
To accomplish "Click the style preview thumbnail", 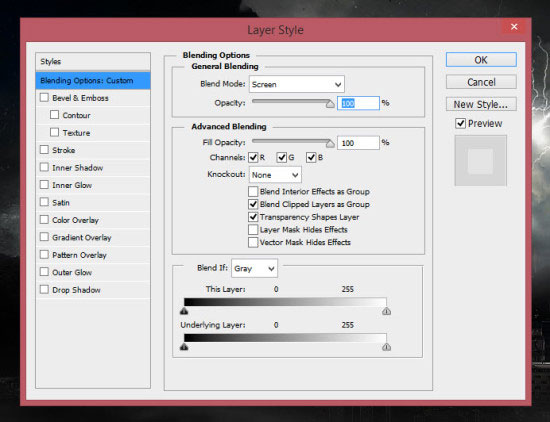I will [x=481, y=161].
